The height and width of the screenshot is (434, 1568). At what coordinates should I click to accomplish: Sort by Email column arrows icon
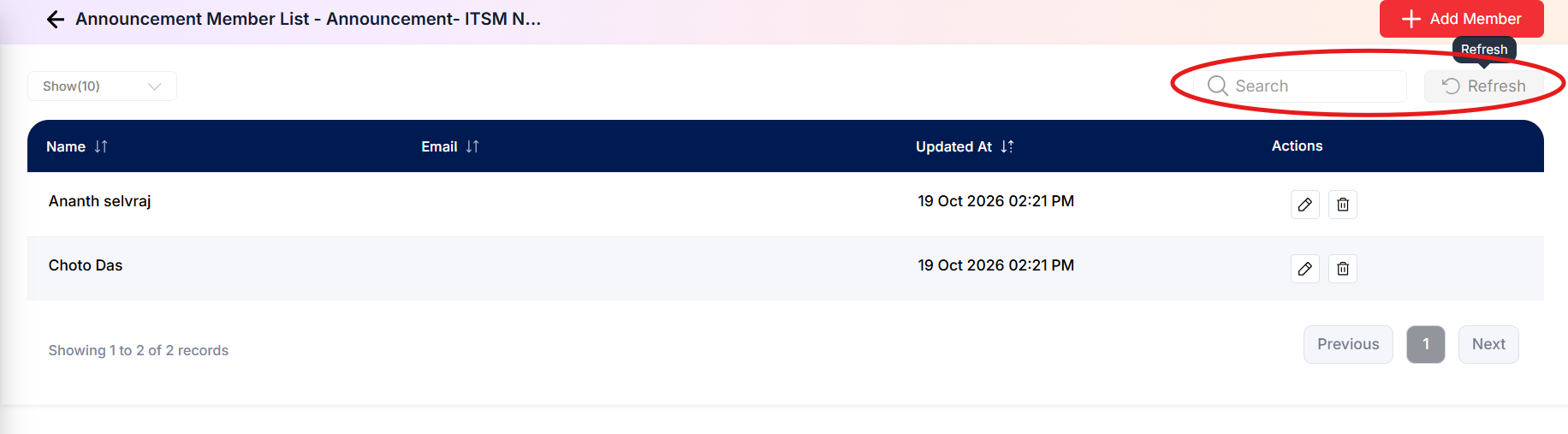point(472,146)
